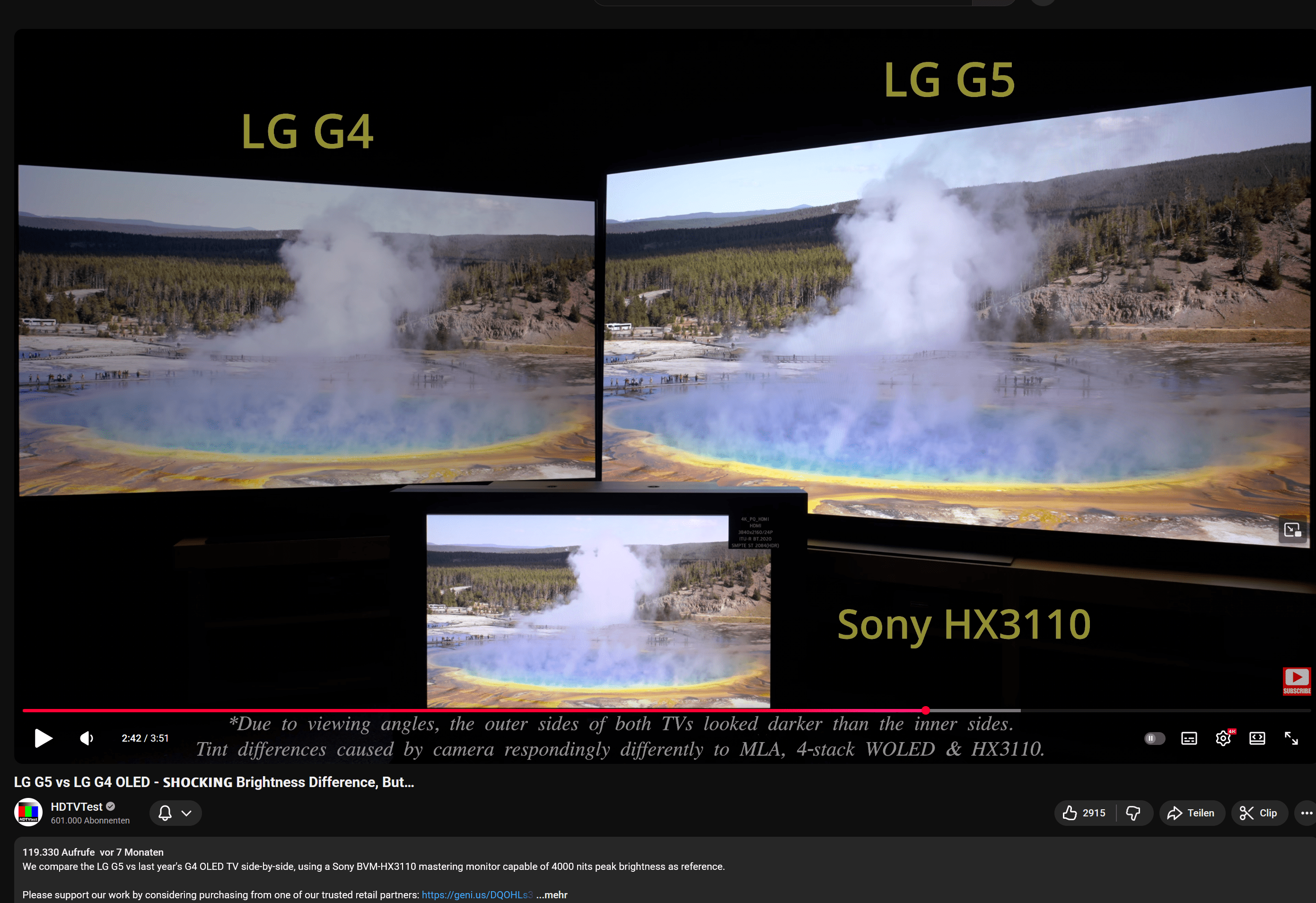Open the miniplayer overlay icon
This screenshot has height=903, width=1316.
pos(1292,530)
